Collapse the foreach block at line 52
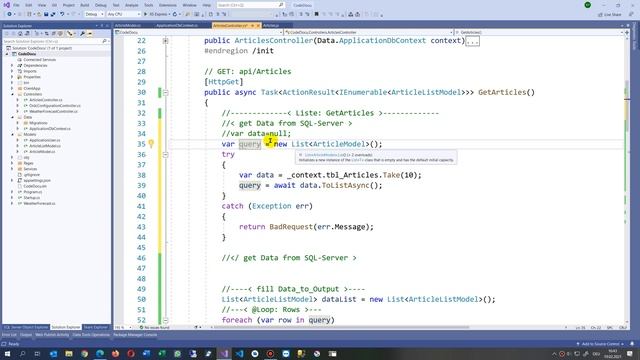 coord(165,320)
